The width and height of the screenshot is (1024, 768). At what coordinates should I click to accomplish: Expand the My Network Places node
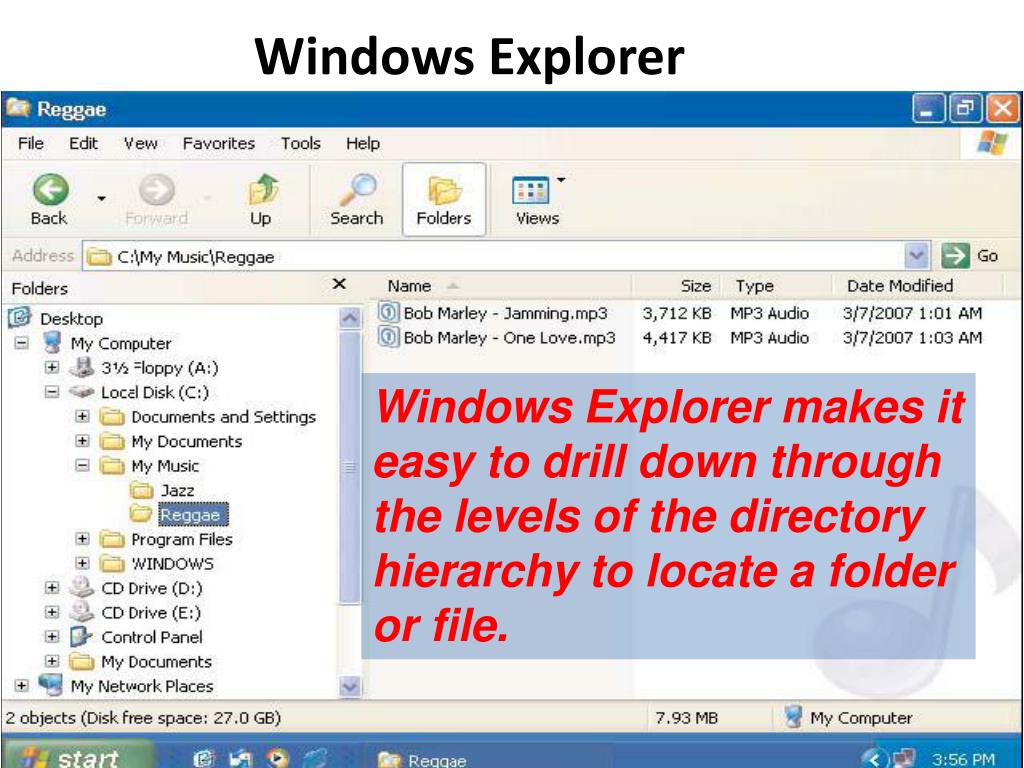(22, 686)
